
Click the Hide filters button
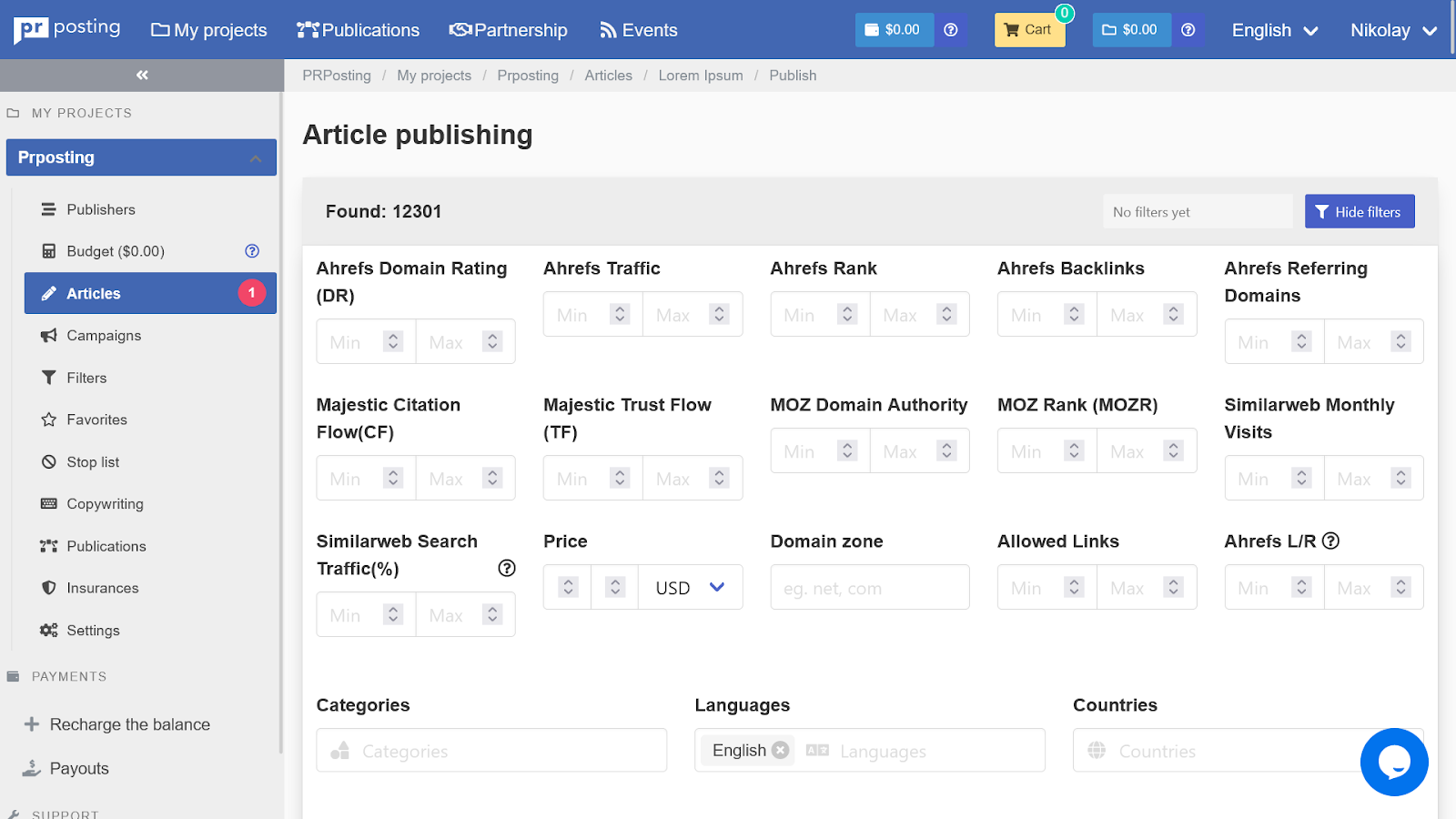coord(1359,211)
